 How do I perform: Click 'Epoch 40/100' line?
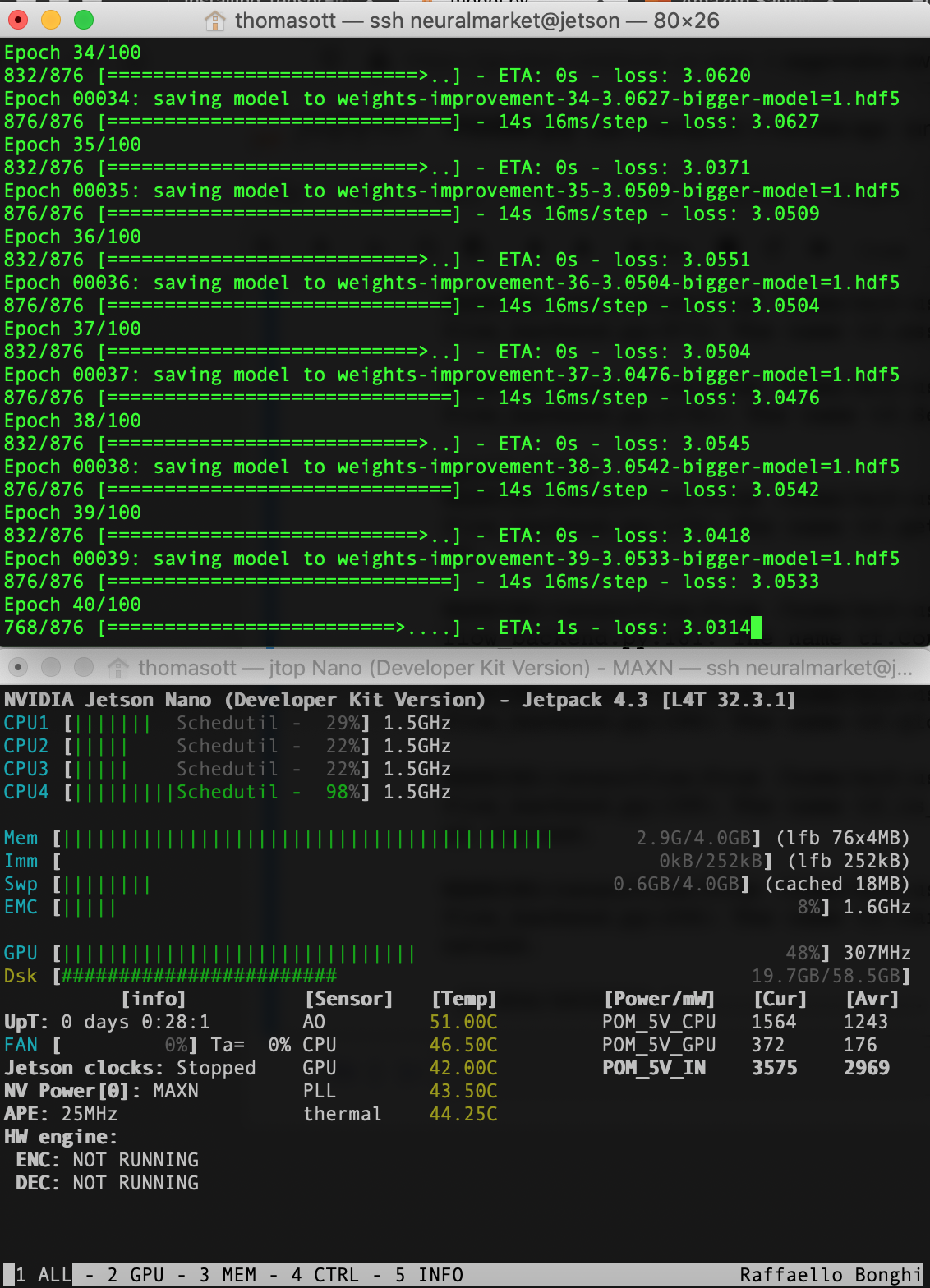[72, 605]
